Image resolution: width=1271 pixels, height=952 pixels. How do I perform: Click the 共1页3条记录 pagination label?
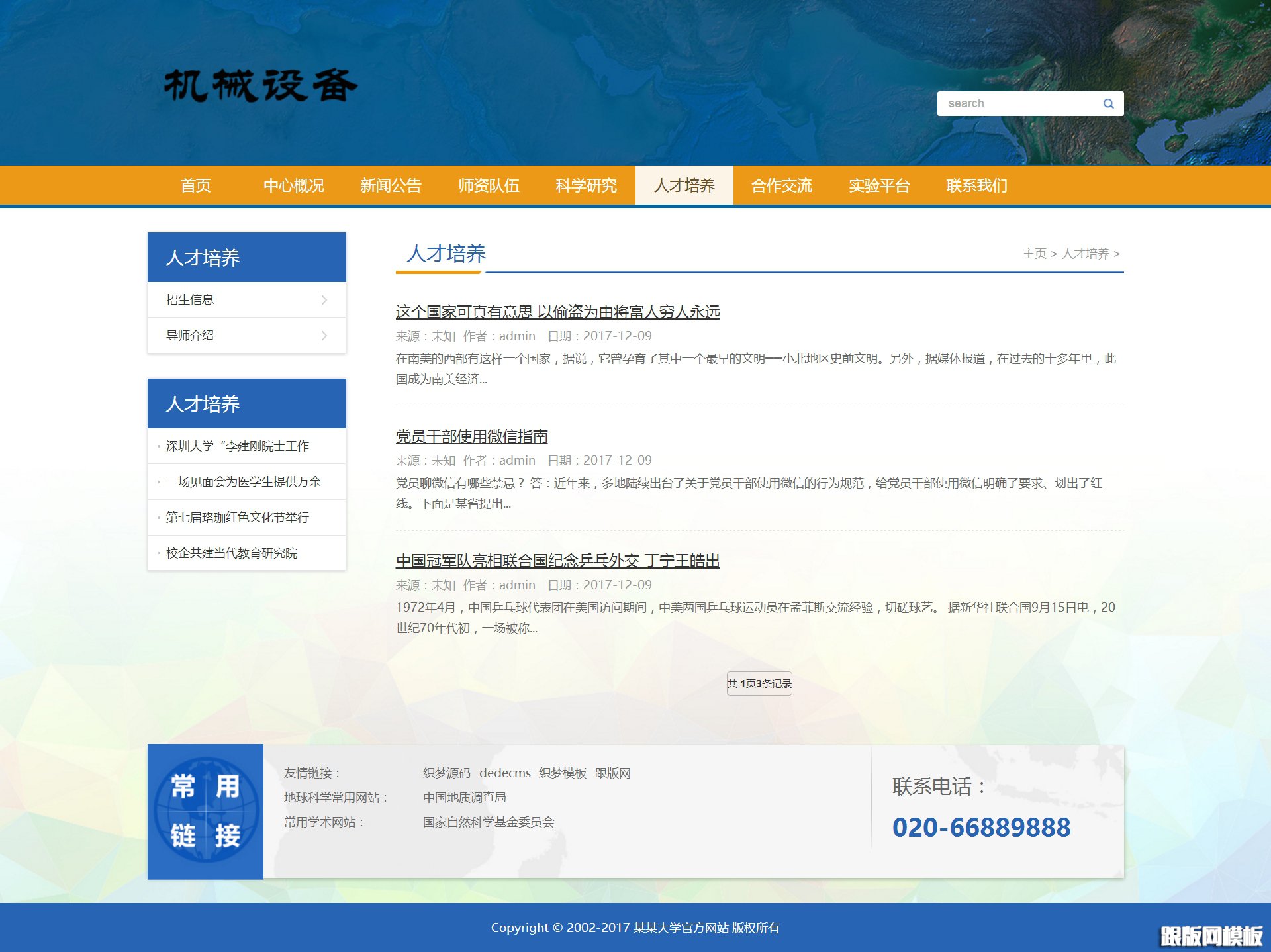[759, 684]
